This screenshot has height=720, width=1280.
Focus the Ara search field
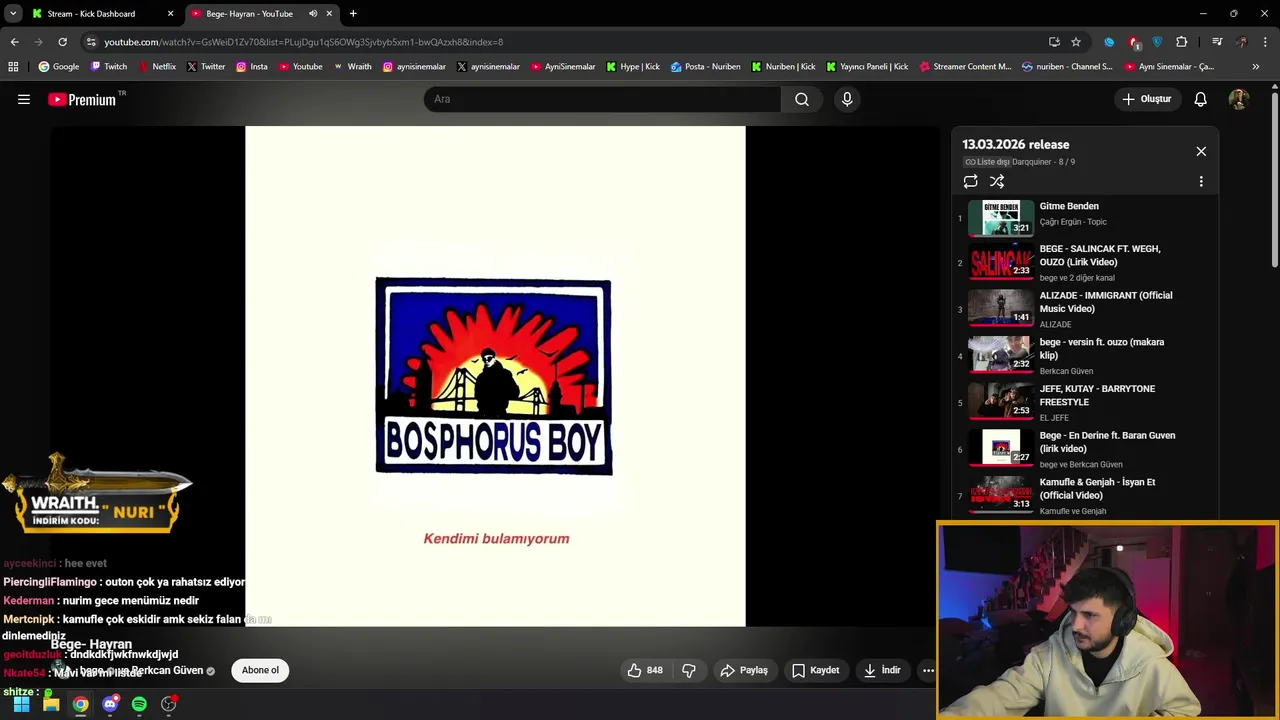(602, 99)
